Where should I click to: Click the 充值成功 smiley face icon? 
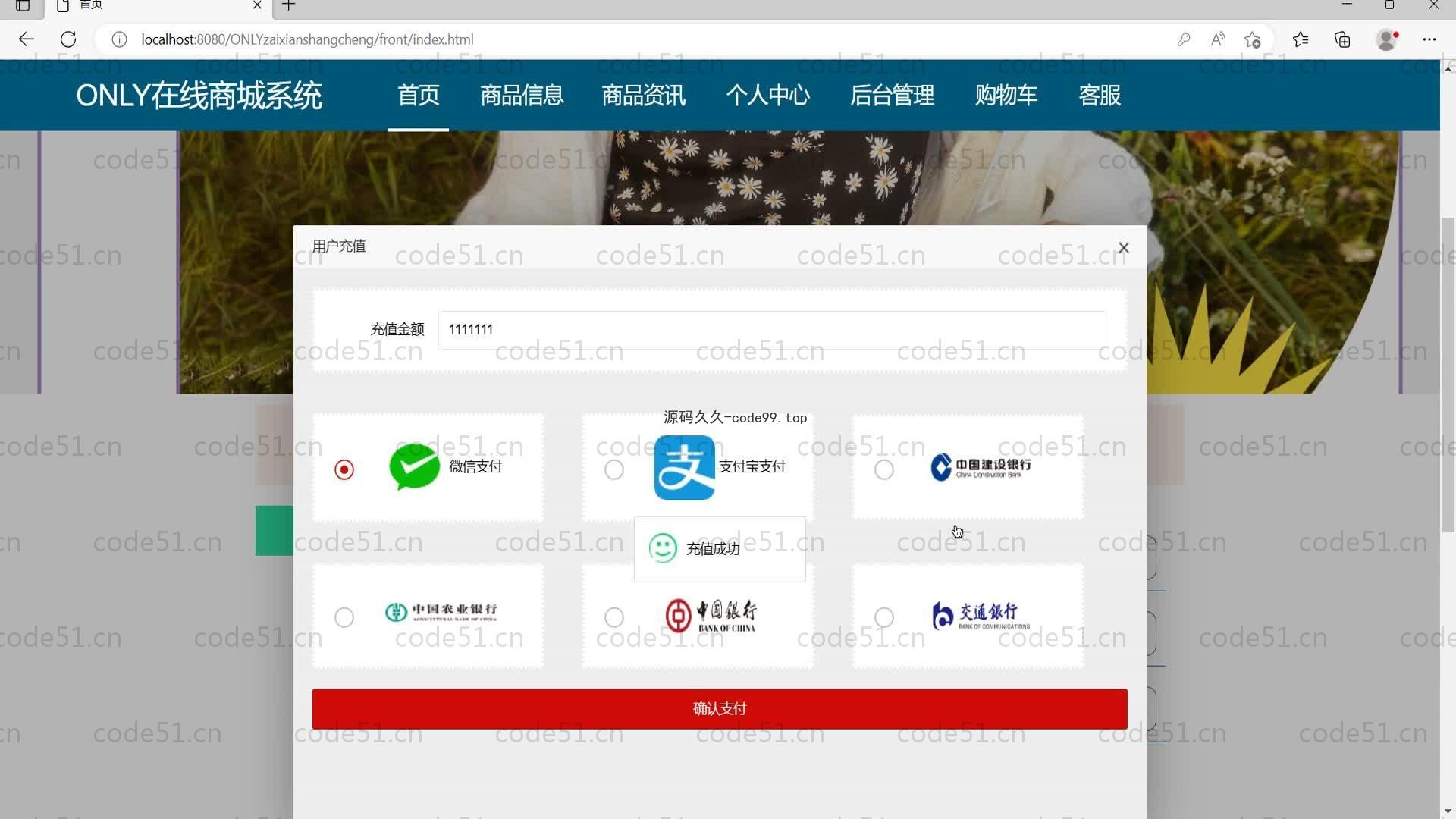pyautogui.click(x=663, y=548)
